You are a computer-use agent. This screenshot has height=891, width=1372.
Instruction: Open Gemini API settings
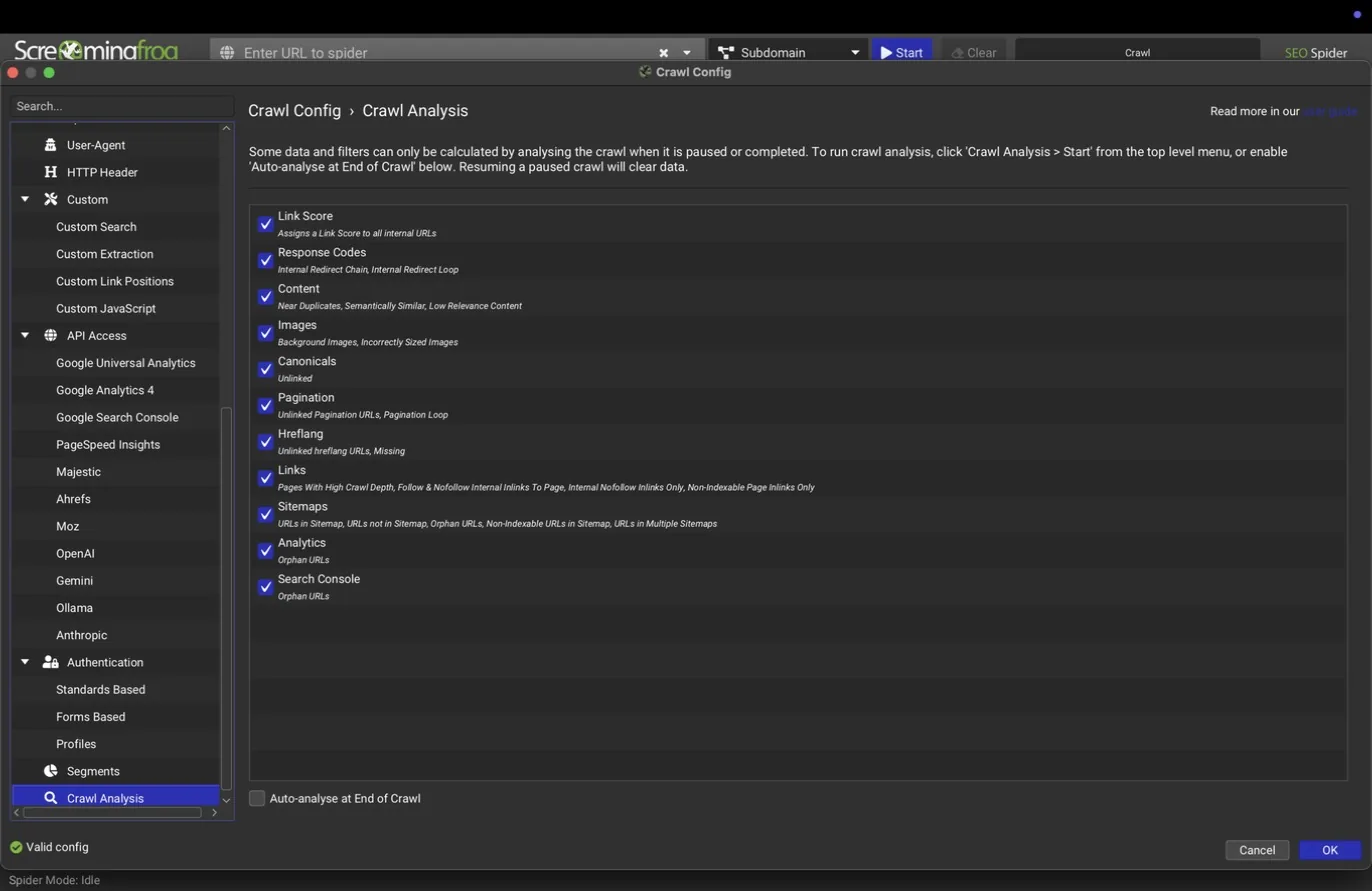(74, 581)
